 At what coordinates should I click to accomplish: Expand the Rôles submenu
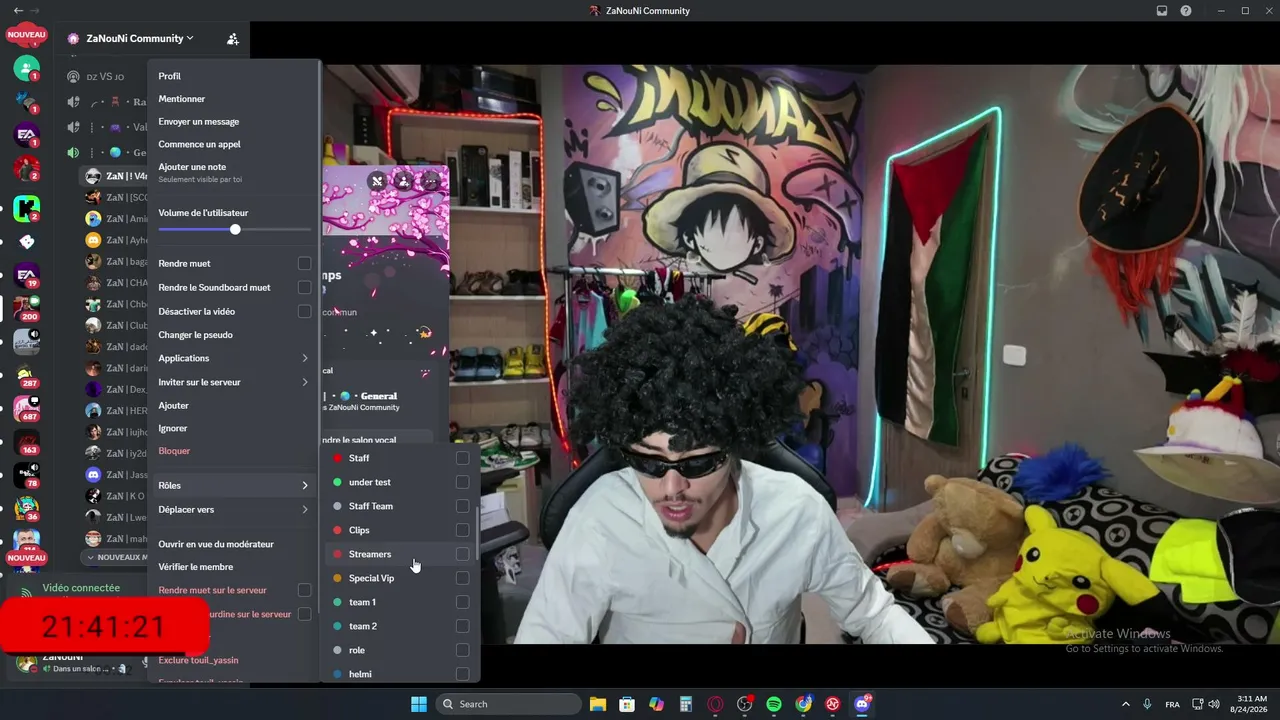tap(234, 485)
